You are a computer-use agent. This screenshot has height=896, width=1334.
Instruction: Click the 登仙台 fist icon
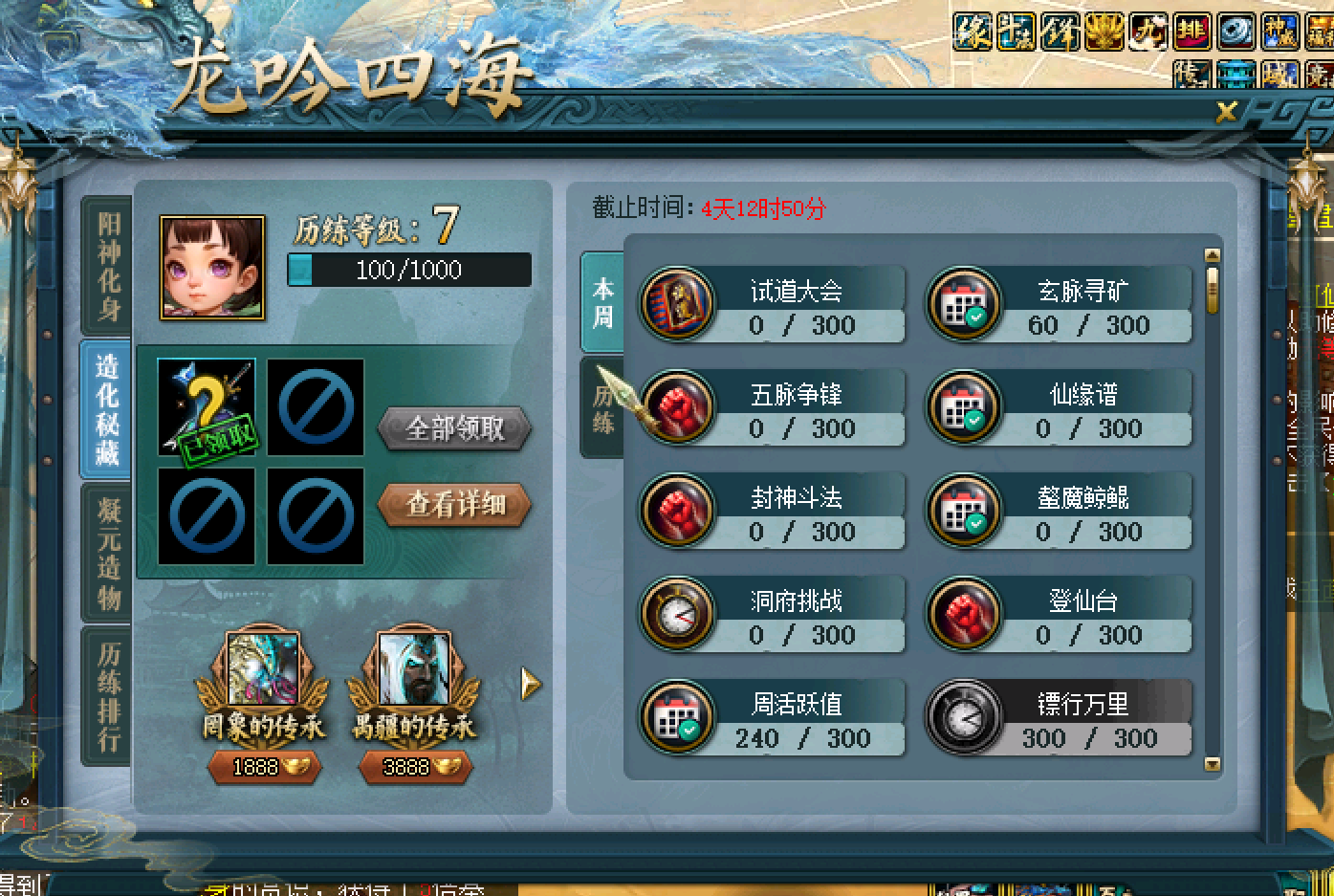[963, 615]
